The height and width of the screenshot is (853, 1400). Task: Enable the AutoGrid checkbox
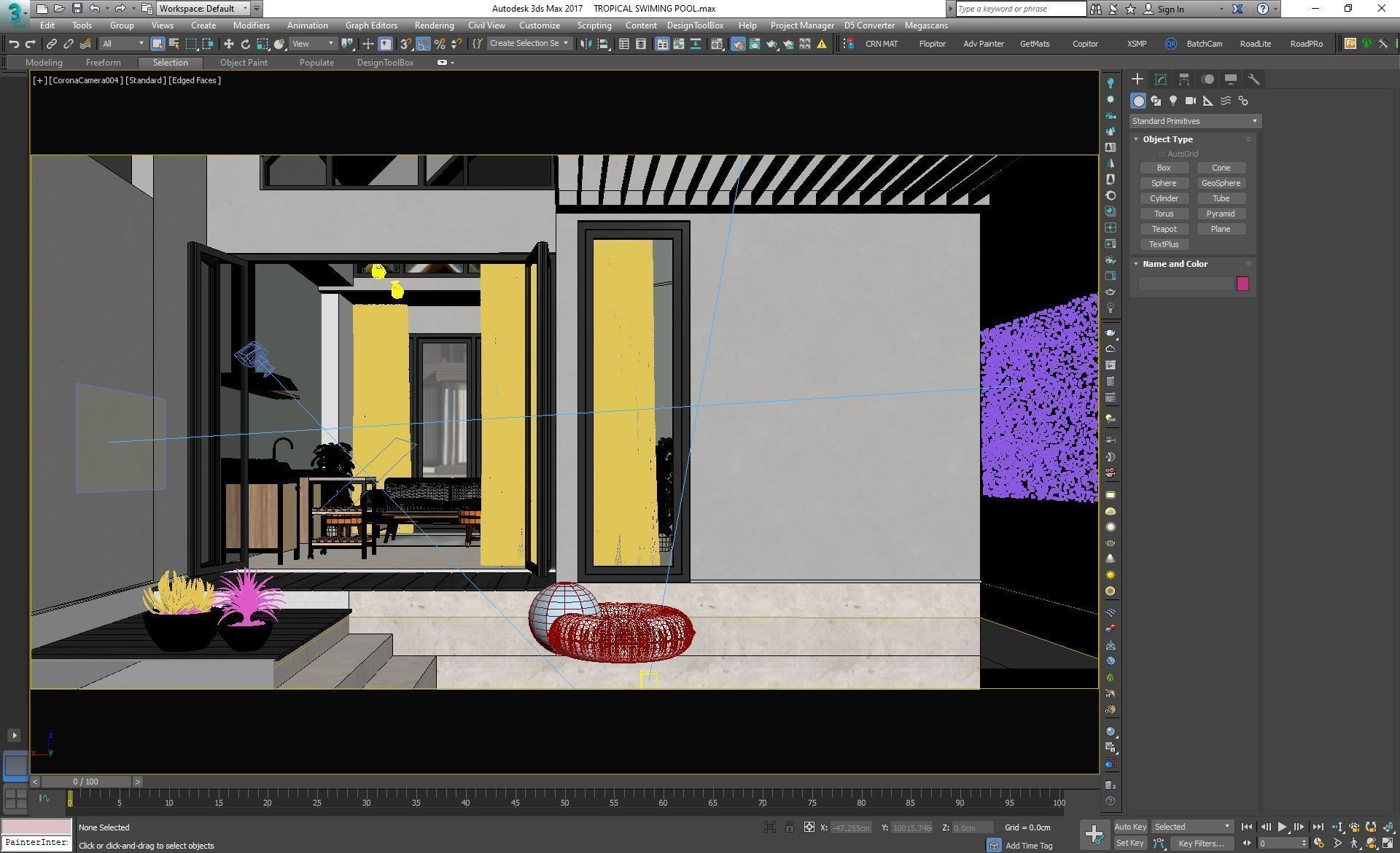coord(1162,154)
